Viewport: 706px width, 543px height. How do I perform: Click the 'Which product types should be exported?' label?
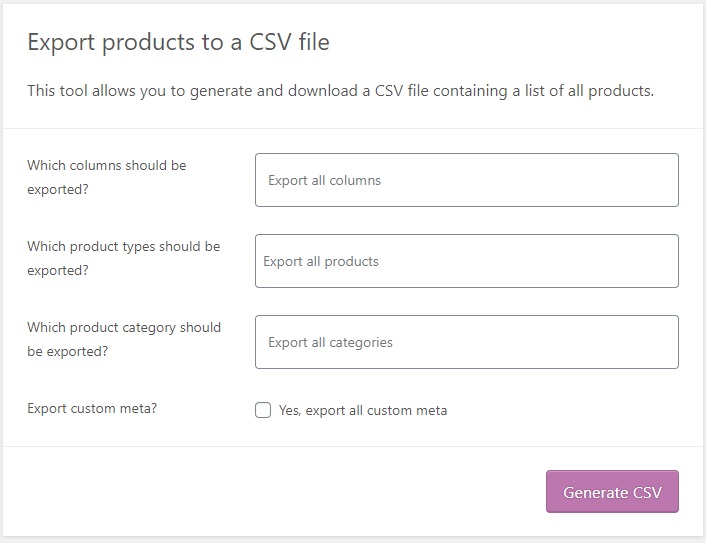pos(123,258)
